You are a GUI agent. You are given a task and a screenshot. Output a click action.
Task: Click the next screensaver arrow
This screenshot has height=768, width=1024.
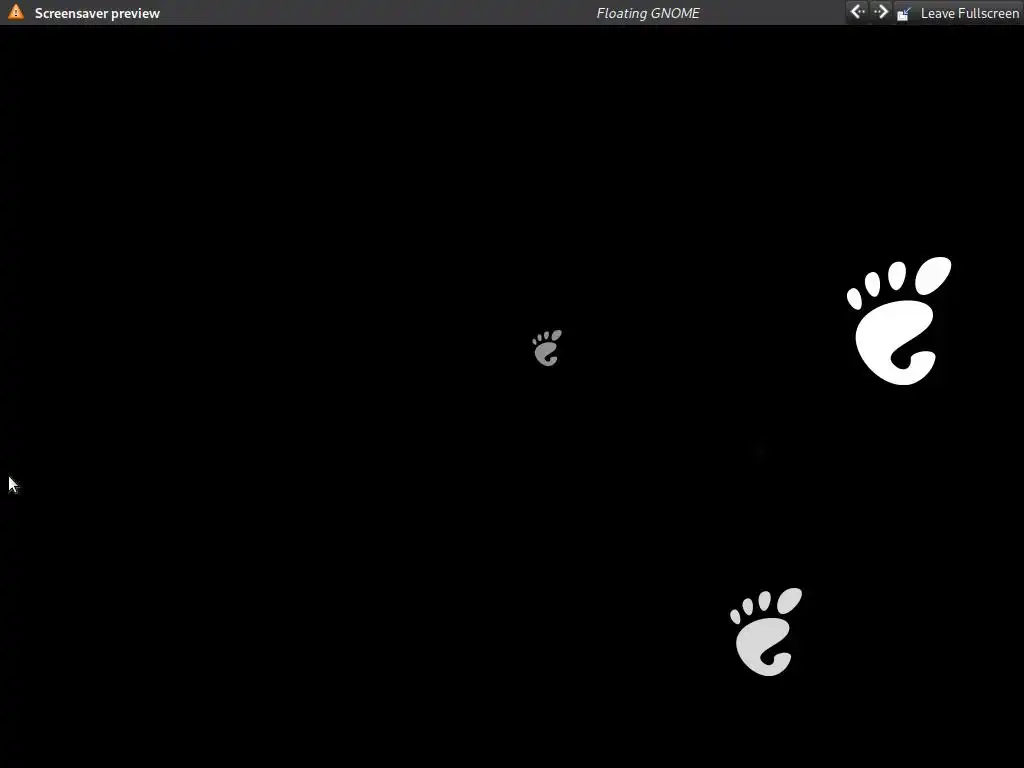(x=881, y=12)
